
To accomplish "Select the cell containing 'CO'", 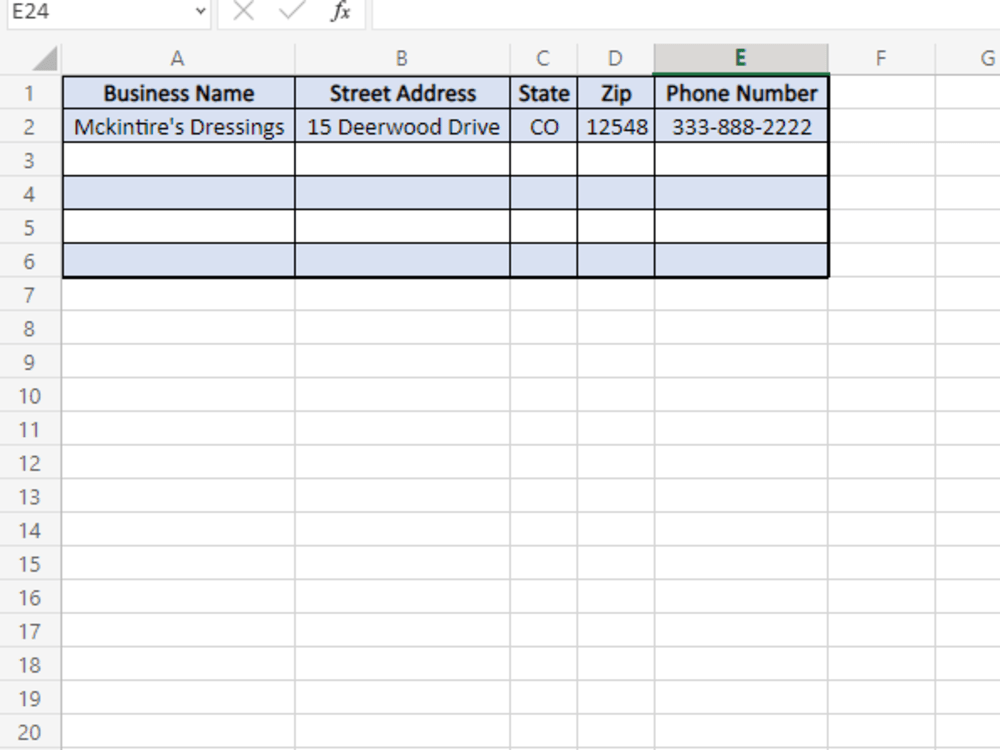I will pos(543,126).
